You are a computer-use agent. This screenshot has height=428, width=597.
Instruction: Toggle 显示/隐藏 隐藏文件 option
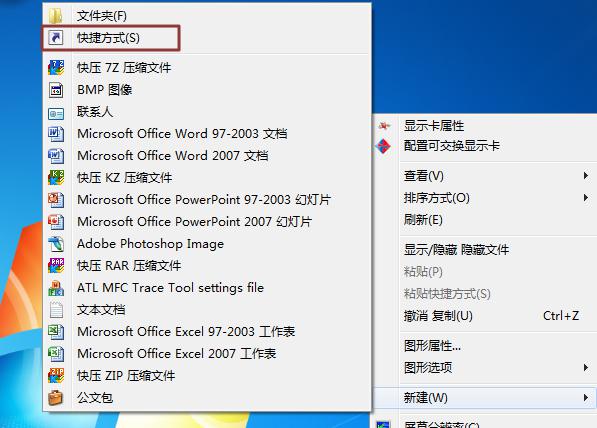485,250
